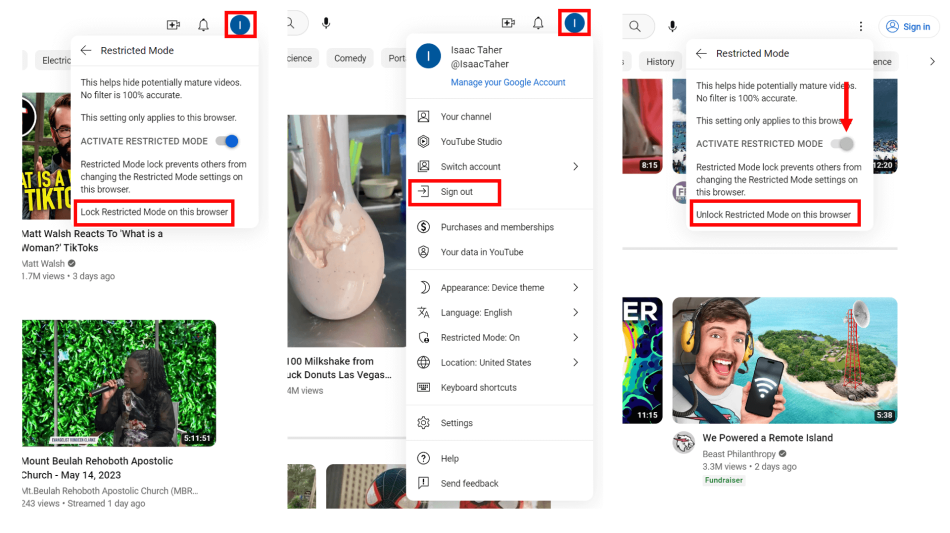Viewport: 950px width, 533px height.
Task: Click Lock Restricted Mode on this browser
Action: point(154,212)
